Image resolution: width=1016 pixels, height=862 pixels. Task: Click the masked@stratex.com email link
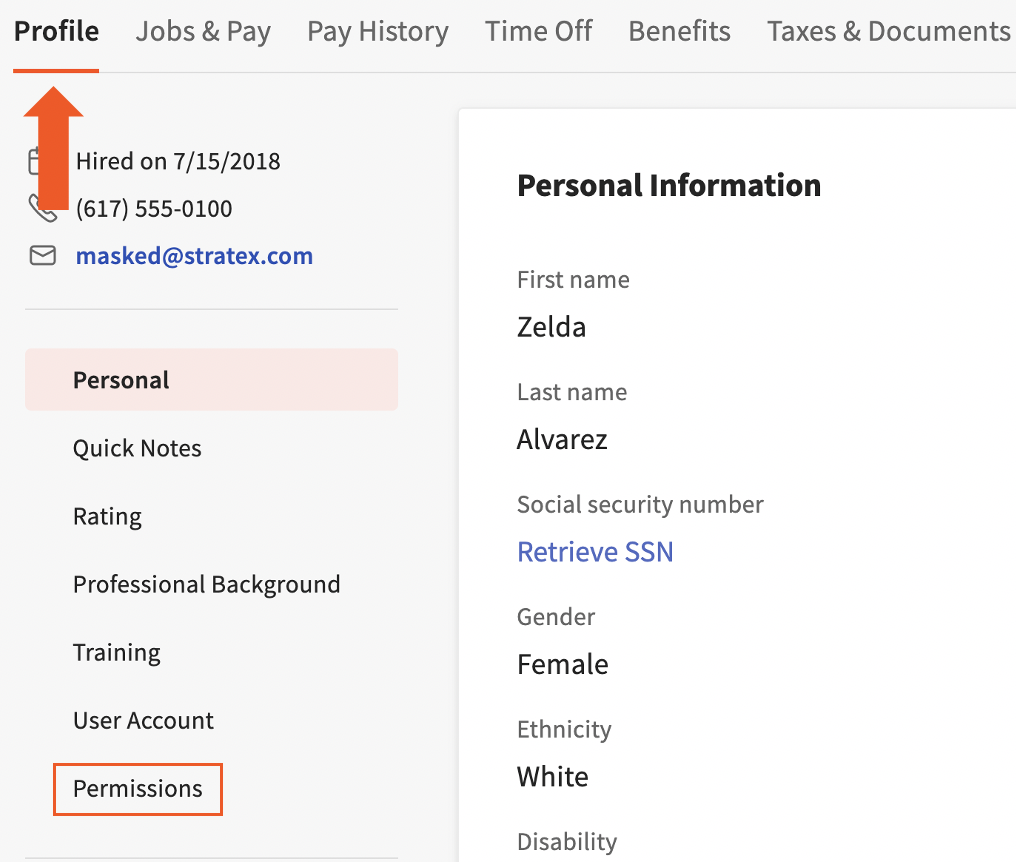coord(194,255)
